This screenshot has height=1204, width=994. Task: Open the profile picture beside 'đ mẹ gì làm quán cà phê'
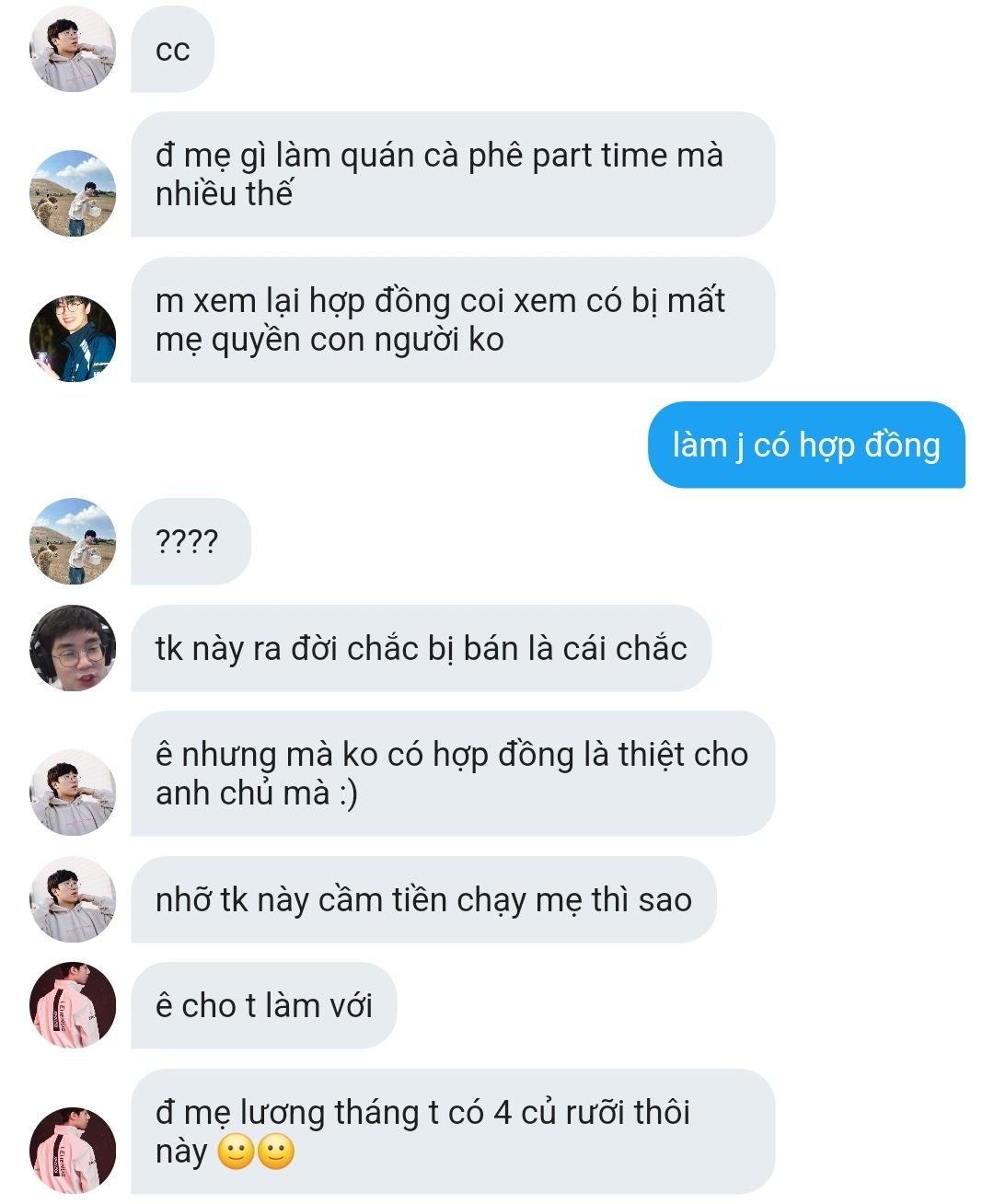click(73, 193)
